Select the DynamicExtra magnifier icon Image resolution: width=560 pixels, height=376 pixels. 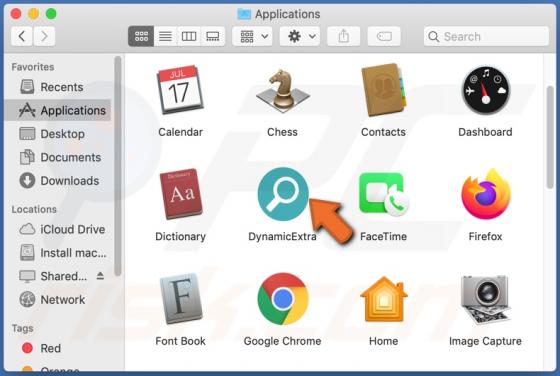(283, 194)
